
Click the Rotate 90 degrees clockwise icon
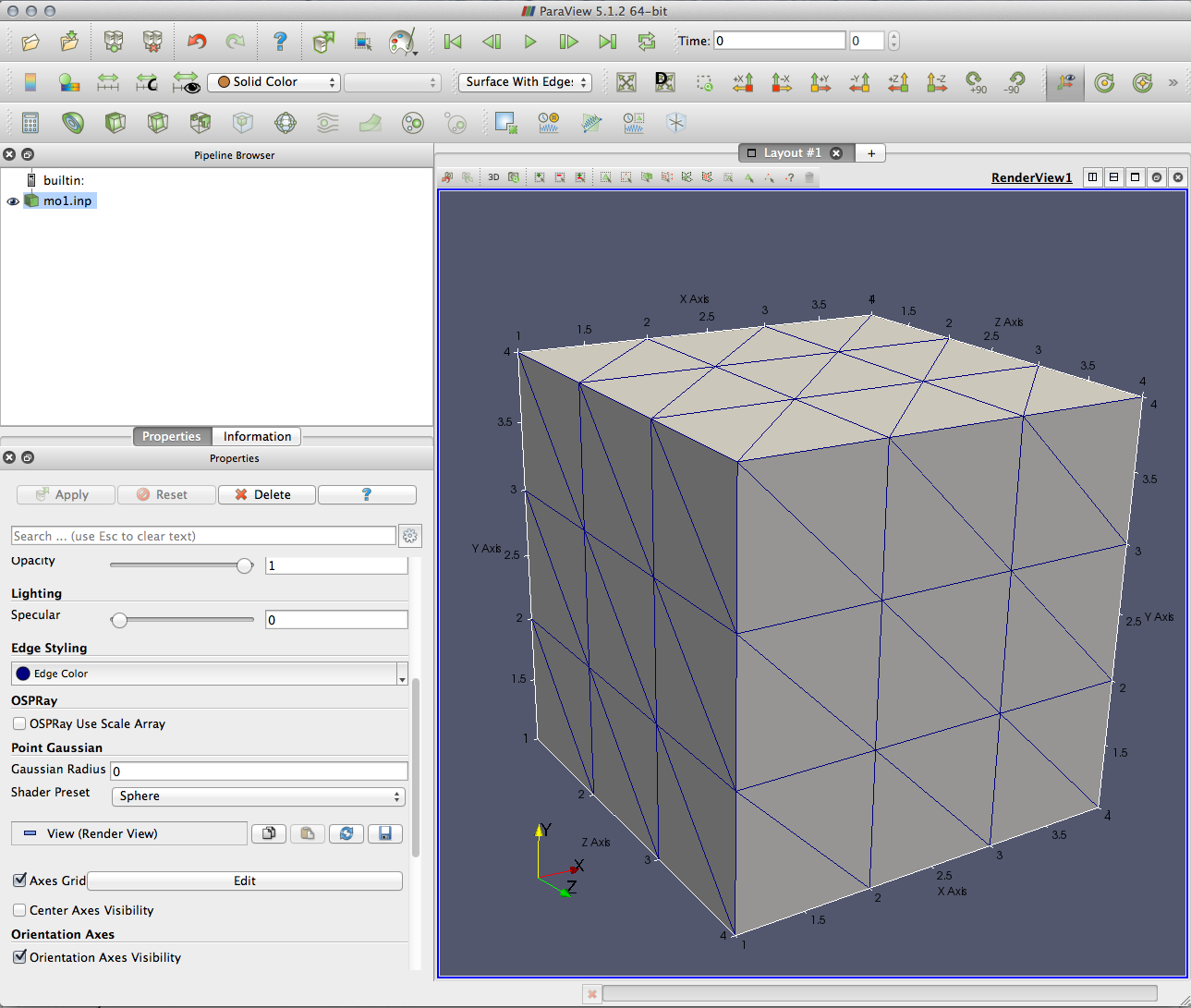click(976, 82)
